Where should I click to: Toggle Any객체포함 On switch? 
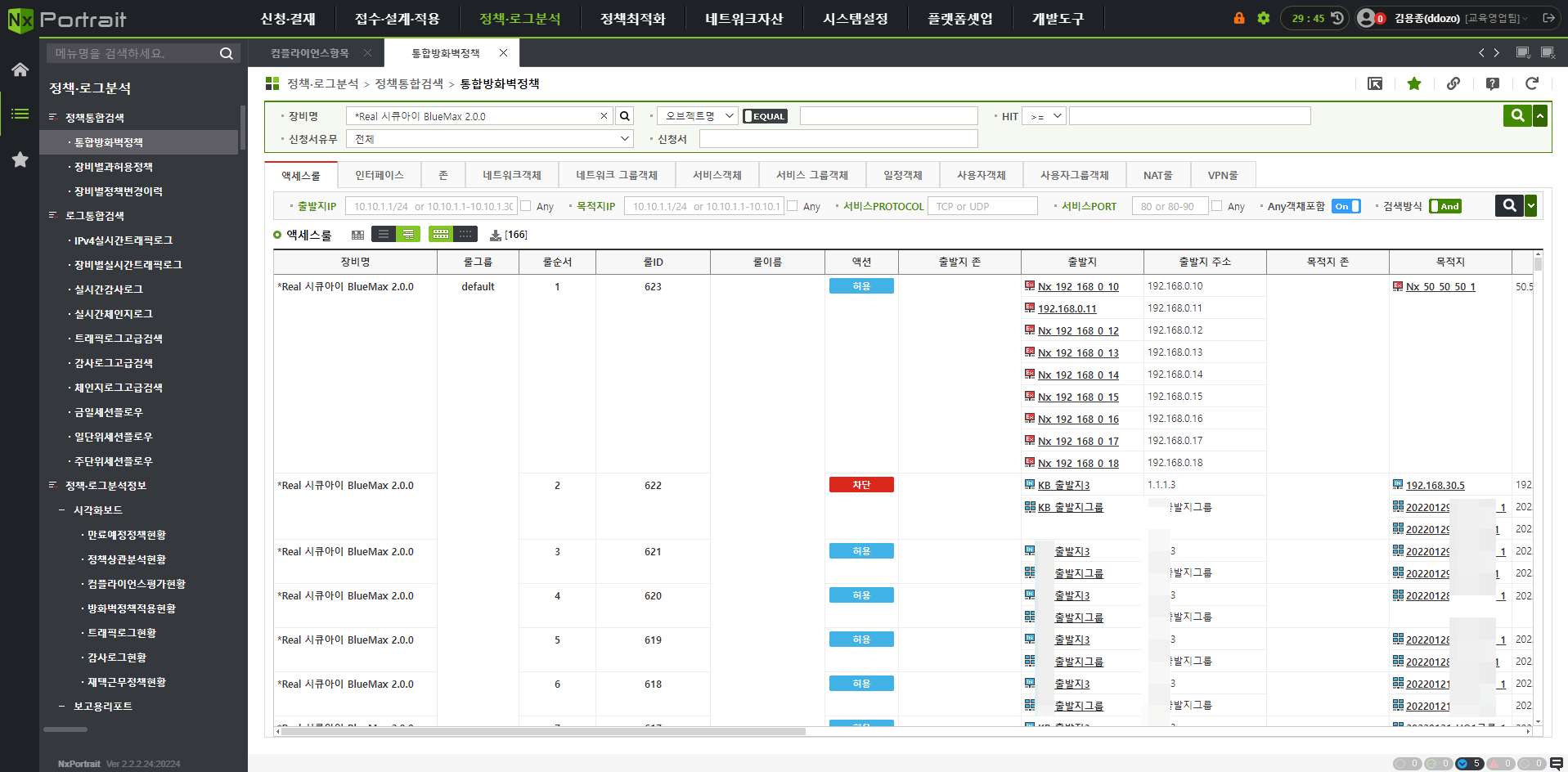point(1346,206)
